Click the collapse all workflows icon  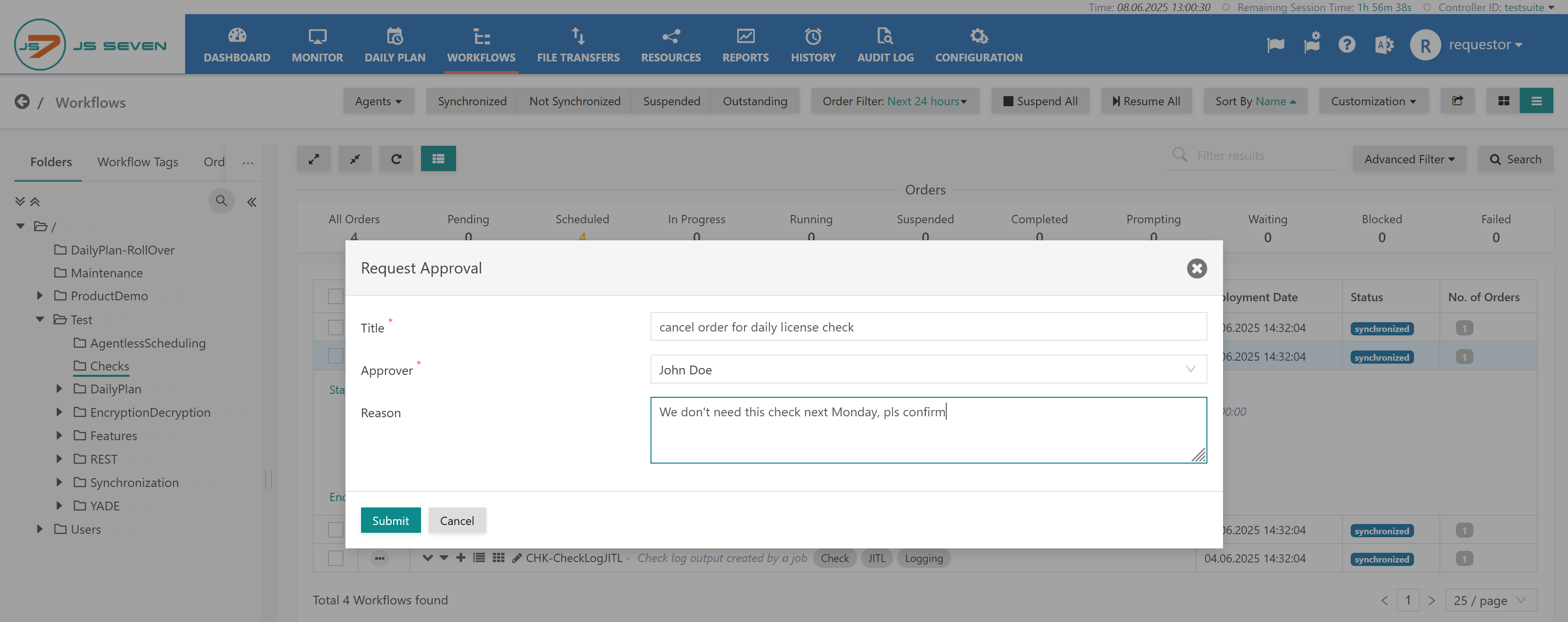click(355, 159)
